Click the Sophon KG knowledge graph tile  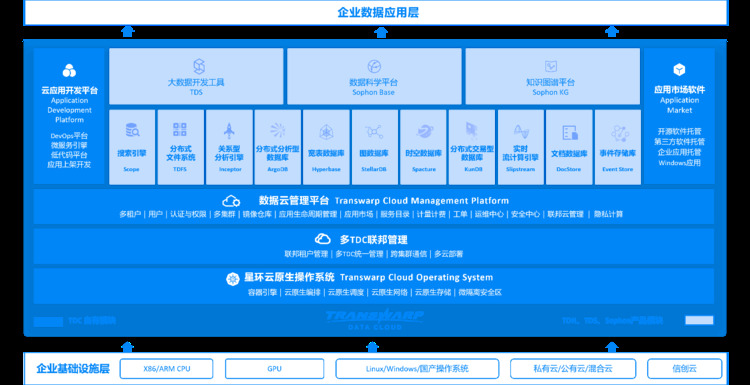pyautogui.click(x=552, y=76)
